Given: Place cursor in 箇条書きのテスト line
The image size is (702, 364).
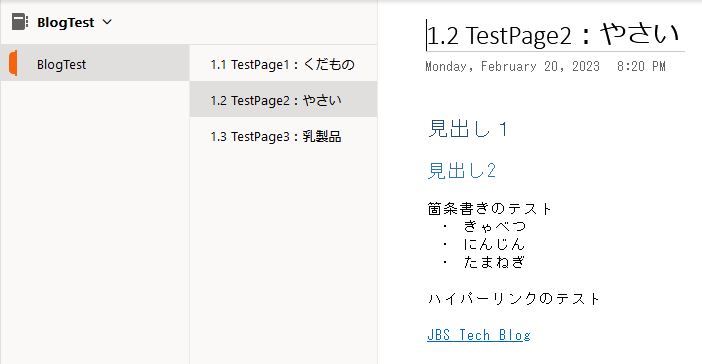Looking at the screenshot, I should pyautogui.click(x=490, y=209).
